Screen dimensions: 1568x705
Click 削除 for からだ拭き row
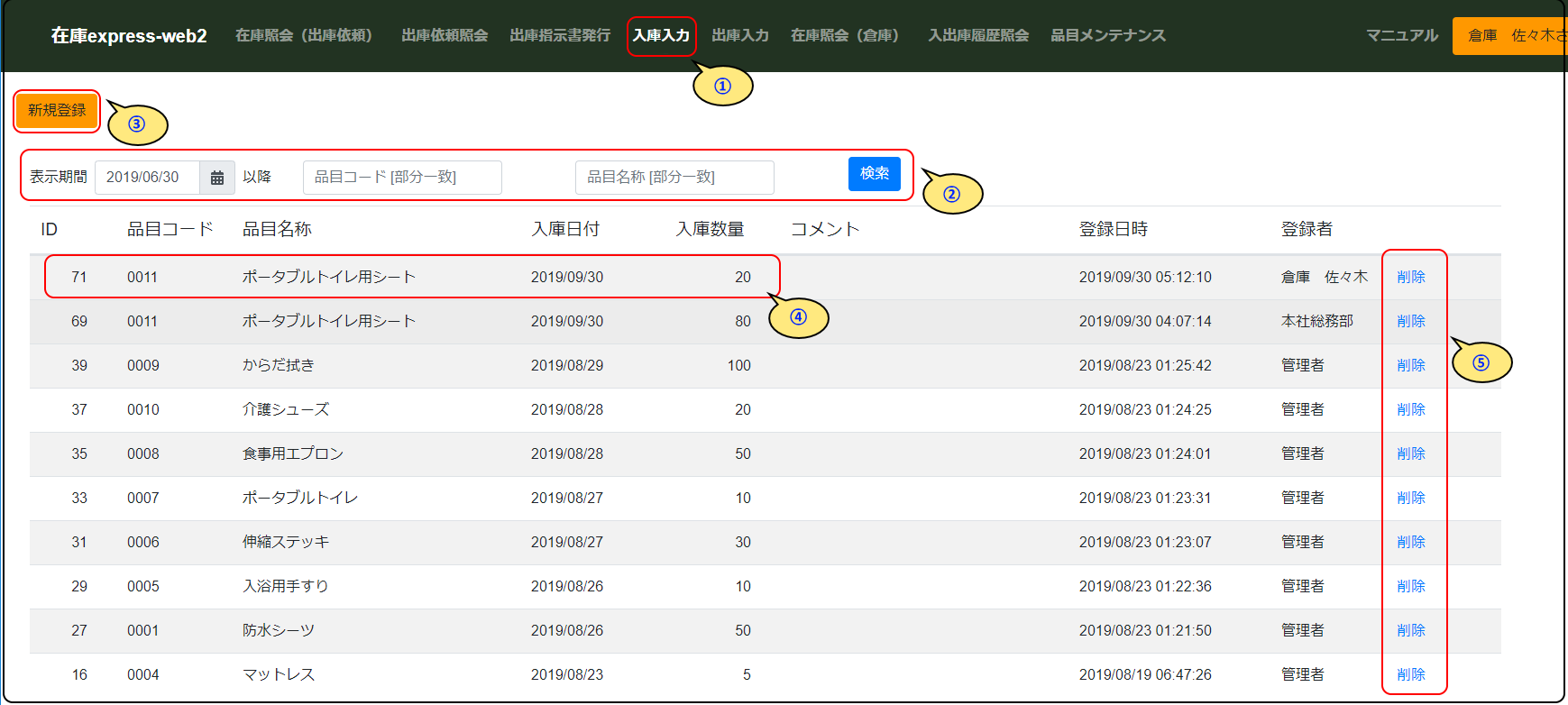click(1410, 366)
